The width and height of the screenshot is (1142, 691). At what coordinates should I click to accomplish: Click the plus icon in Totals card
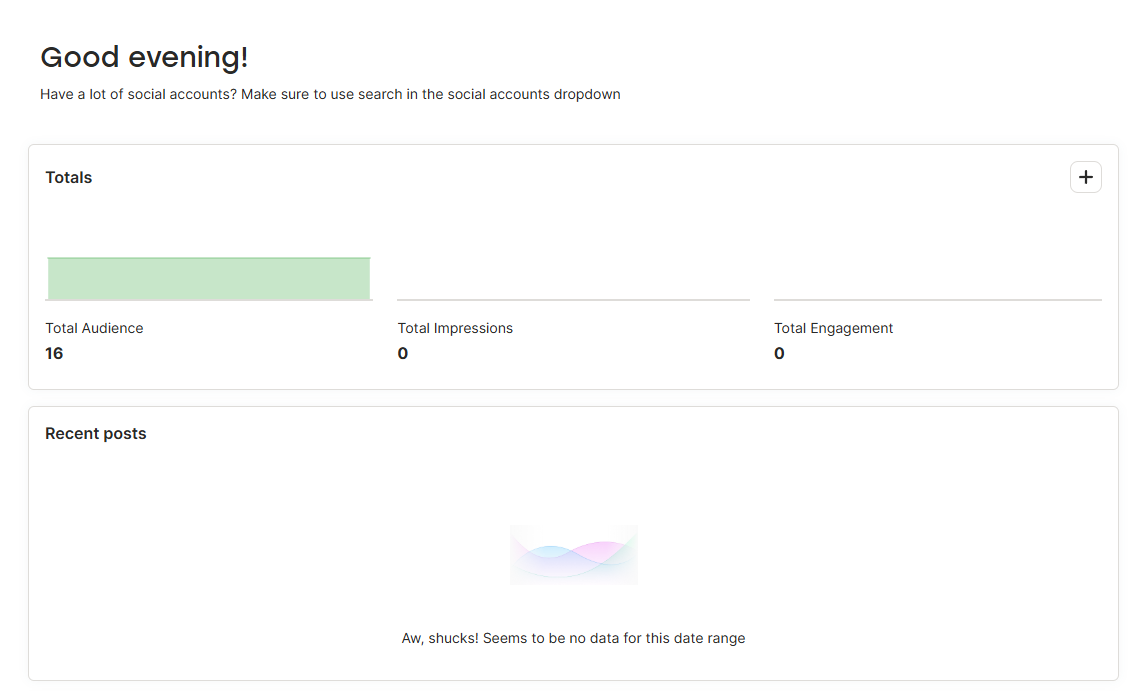coord(1085,177)
